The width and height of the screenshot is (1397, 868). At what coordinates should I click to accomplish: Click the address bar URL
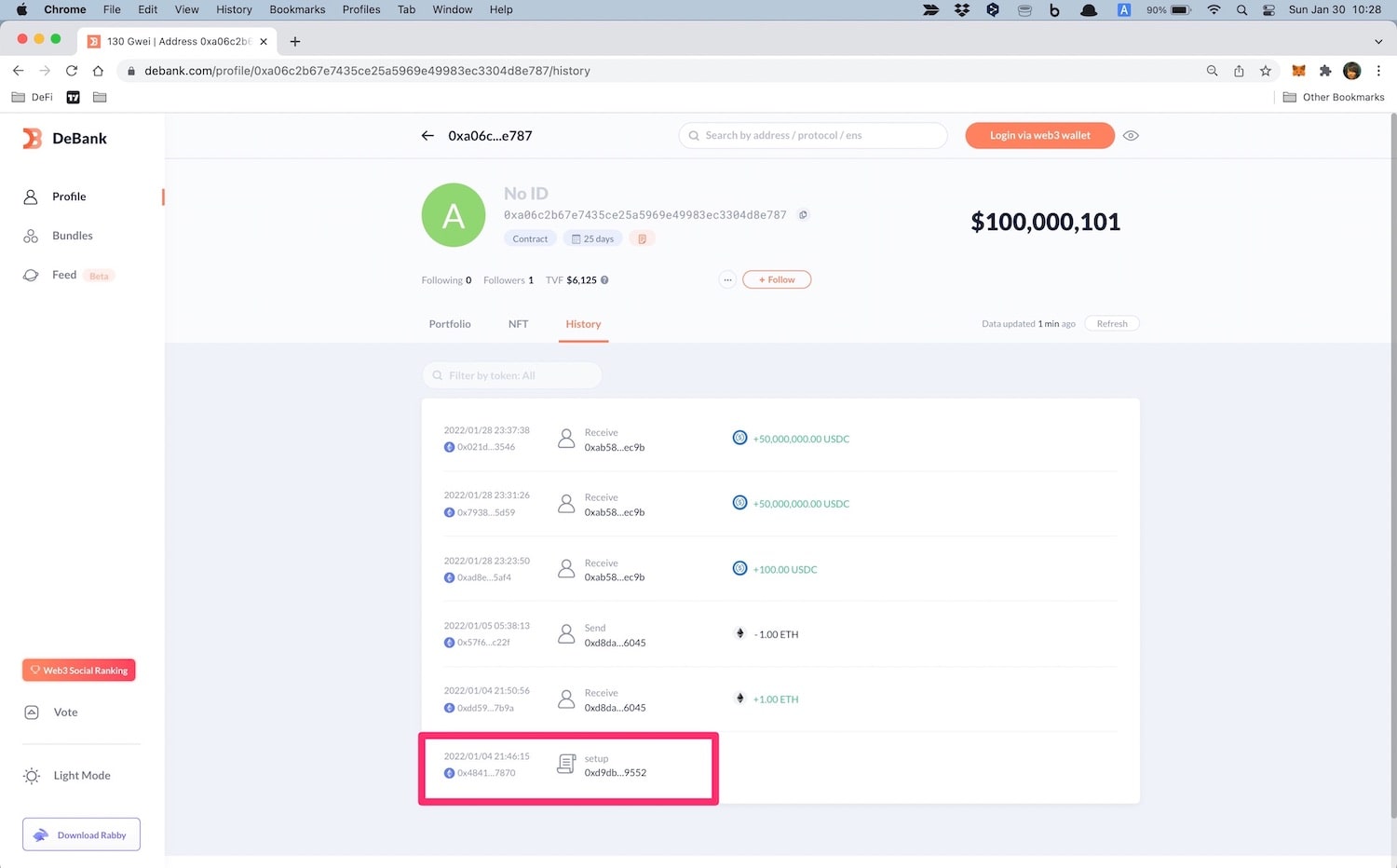(367, 71)
